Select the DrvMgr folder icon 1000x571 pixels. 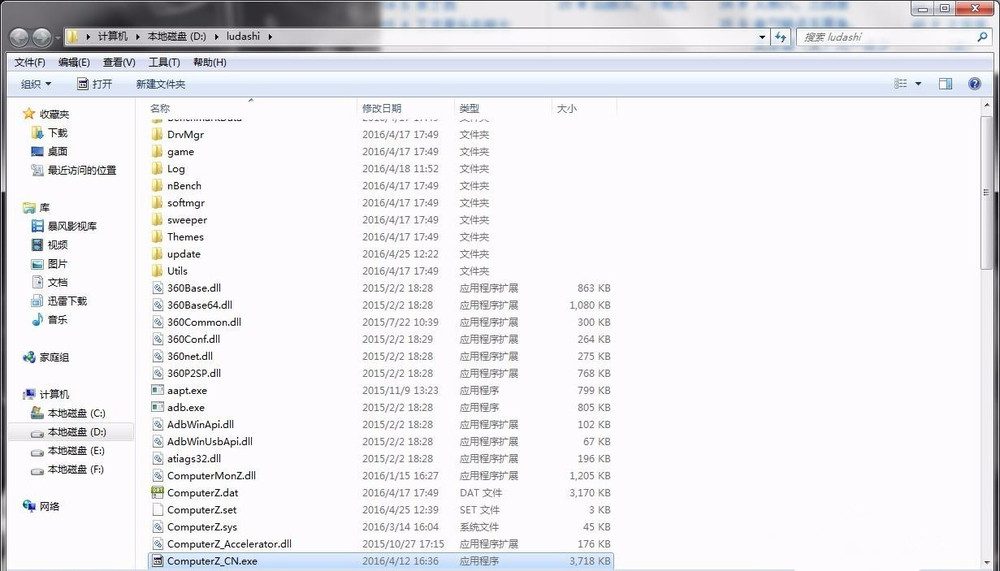[158, 135]
